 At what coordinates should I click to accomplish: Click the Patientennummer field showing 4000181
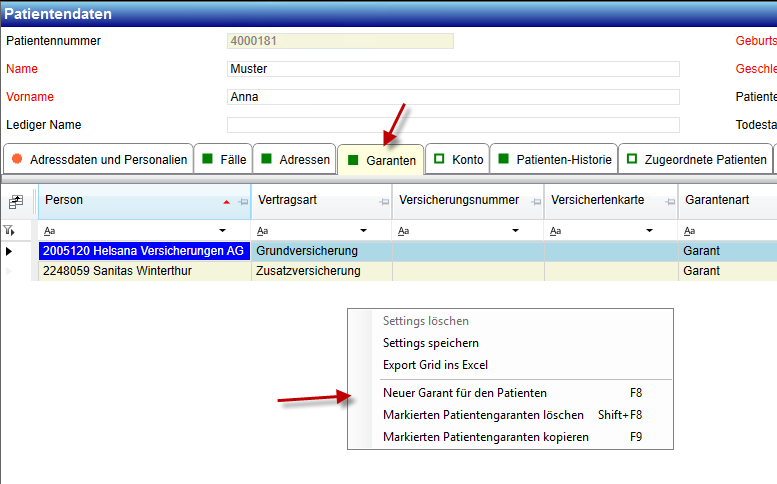pos(340,41)
